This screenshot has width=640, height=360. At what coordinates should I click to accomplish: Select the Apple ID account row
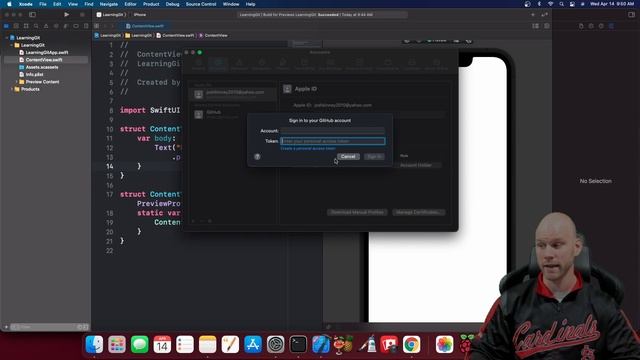click(233, 94)
